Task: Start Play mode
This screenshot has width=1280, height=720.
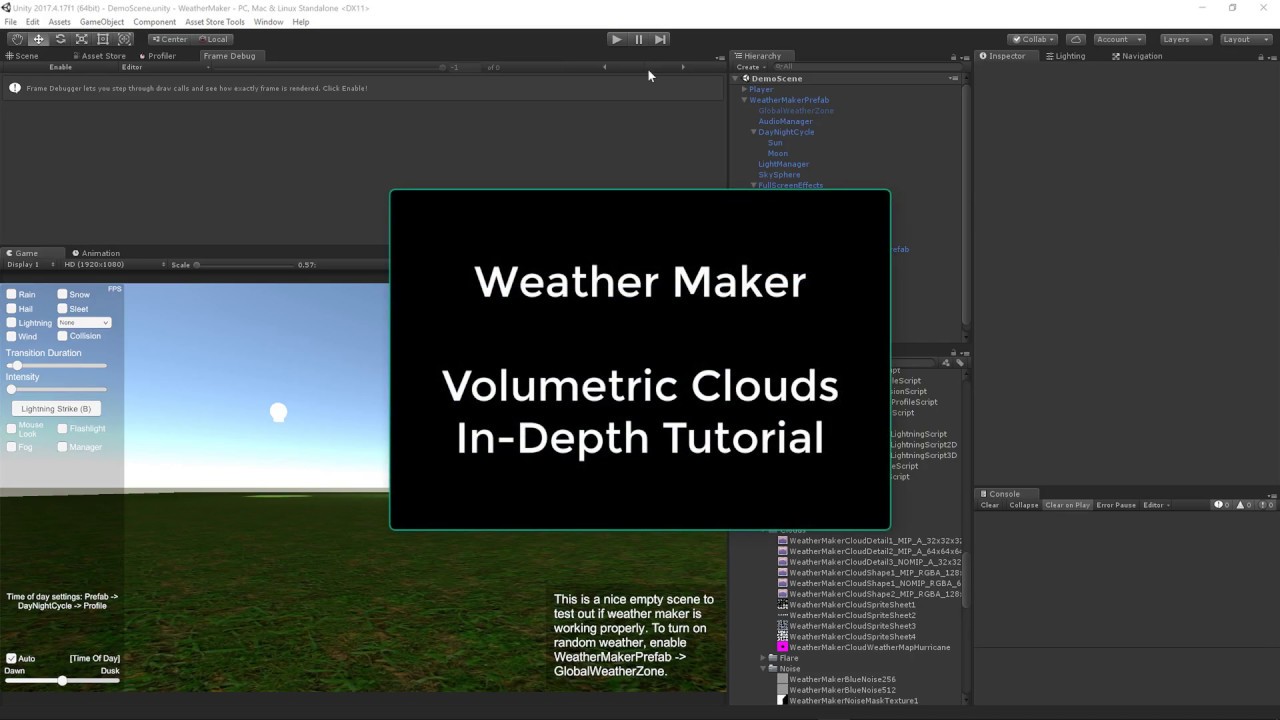Action: [x=616, y=39]
